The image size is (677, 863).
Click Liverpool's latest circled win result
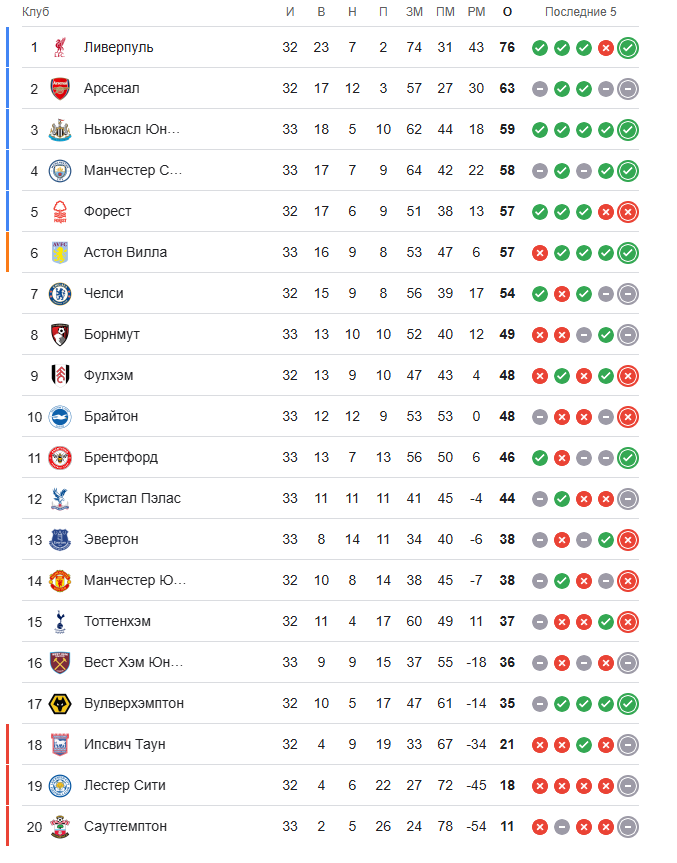(628, 48)
